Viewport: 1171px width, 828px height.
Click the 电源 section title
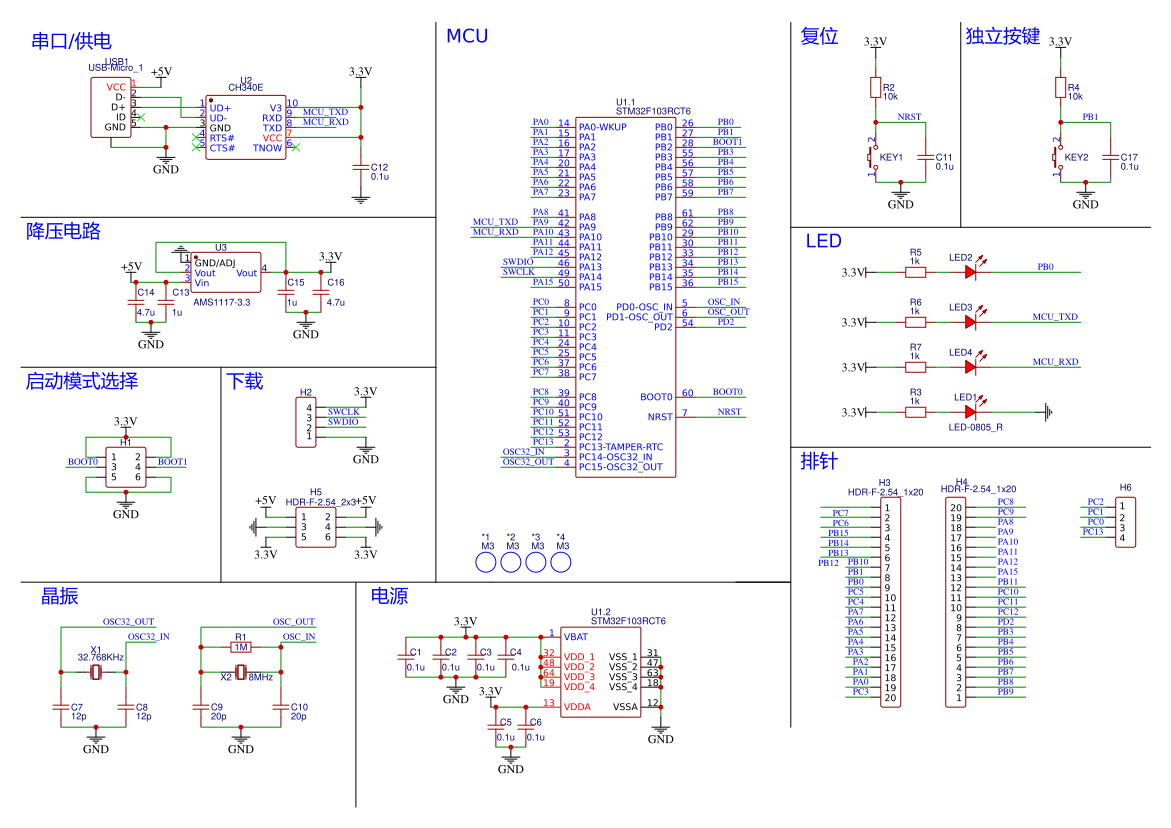coord(389,596)
